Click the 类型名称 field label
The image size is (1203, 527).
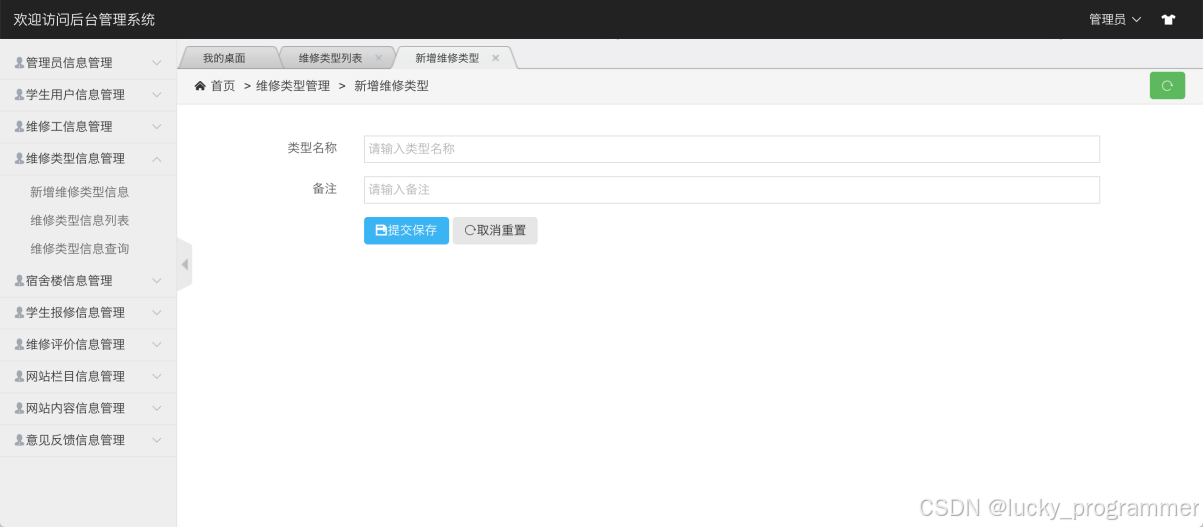(312, 148)
